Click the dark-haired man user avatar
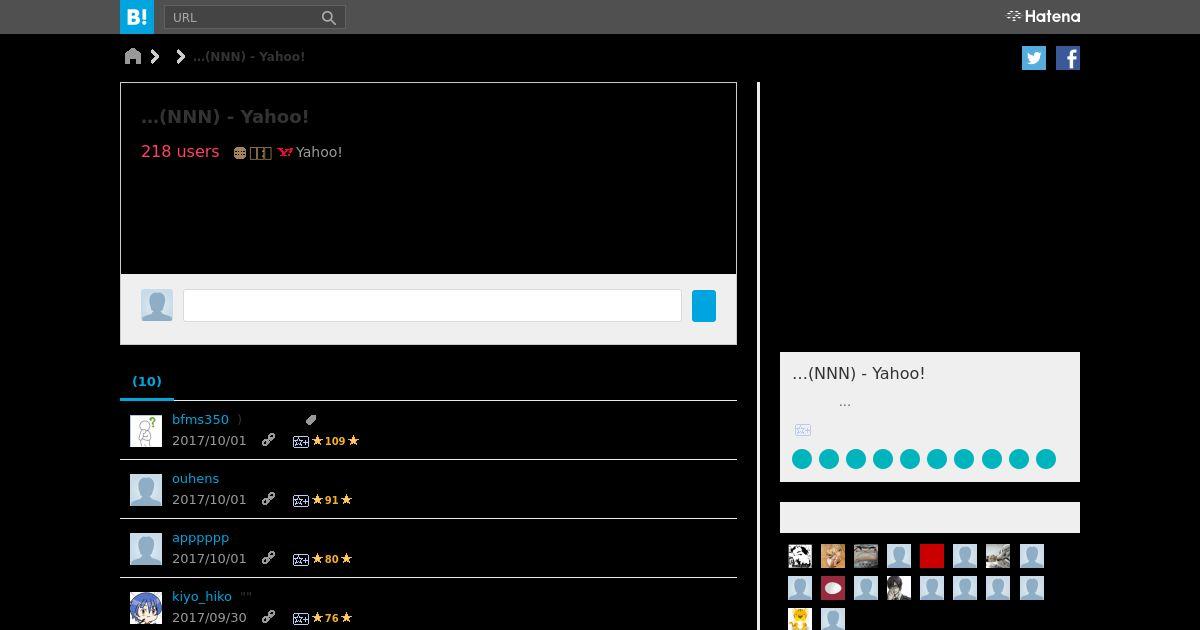Screen dimensions: 1200x630 click(899, 588)
